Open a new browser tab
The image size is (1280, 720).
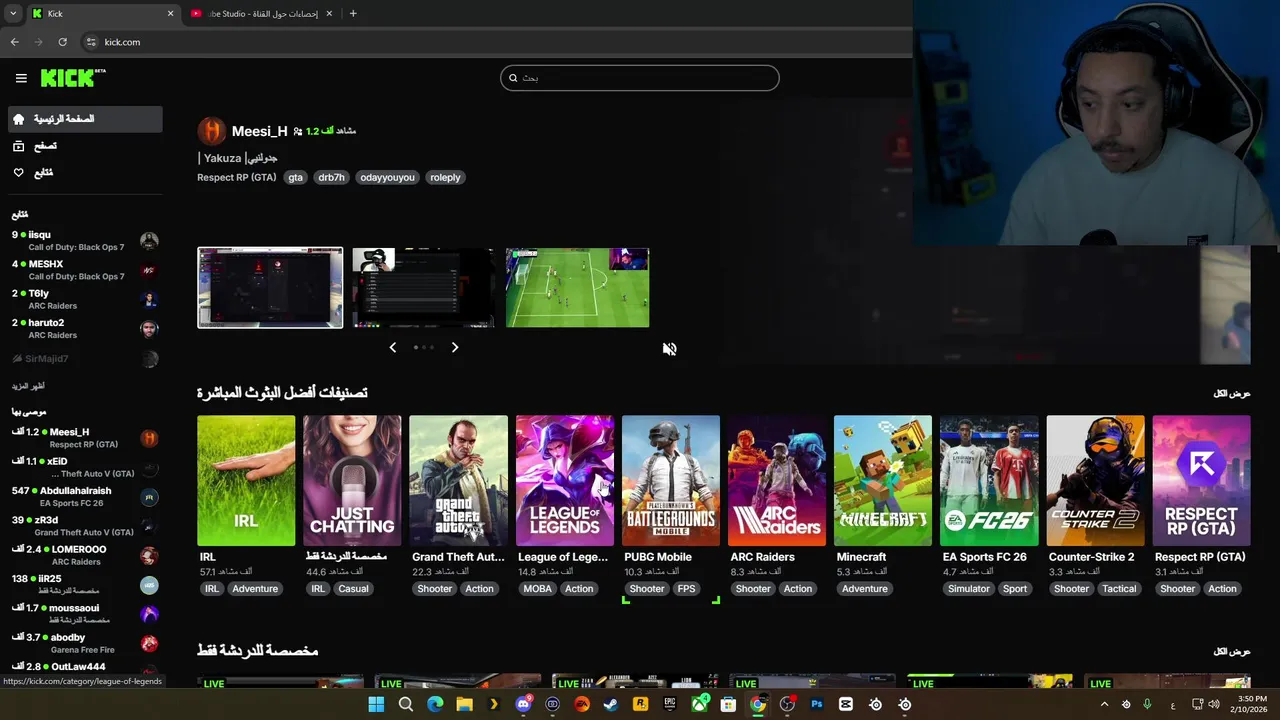point(353,13)
